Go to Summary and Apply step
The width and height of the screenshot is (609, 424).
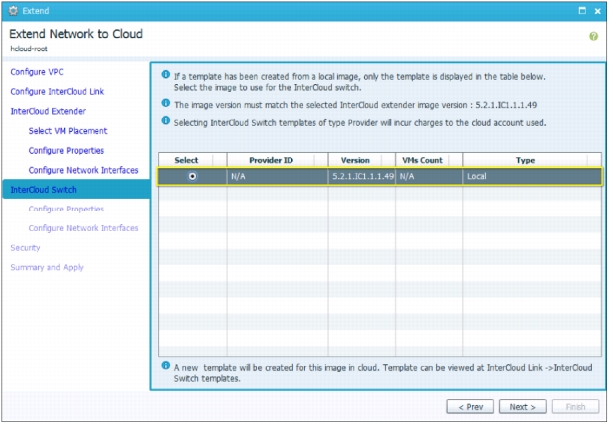coord(47,268)
